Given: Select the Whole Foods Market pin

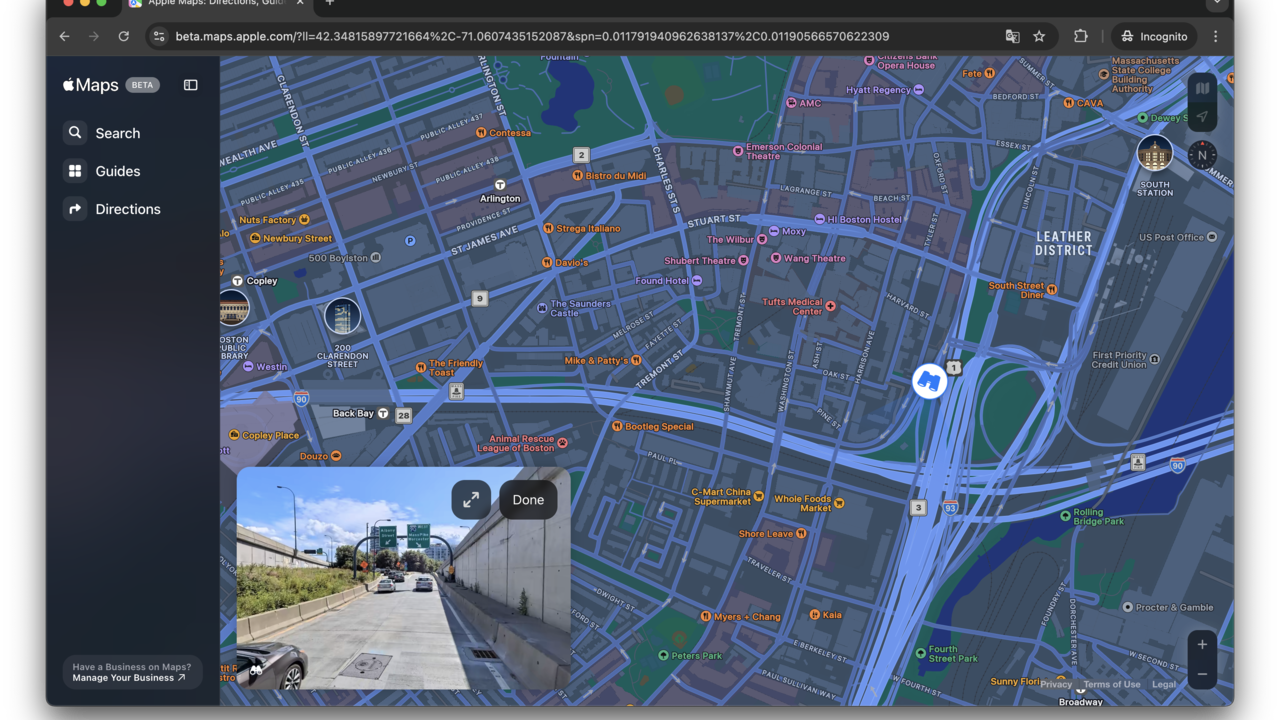Looking at the screenshot, I should 839,503.
